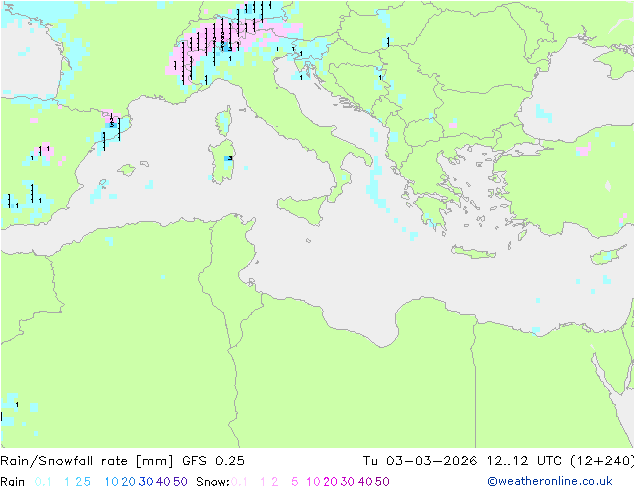
Task: Select the Rain 20 legend value
Action: (129, 482)
